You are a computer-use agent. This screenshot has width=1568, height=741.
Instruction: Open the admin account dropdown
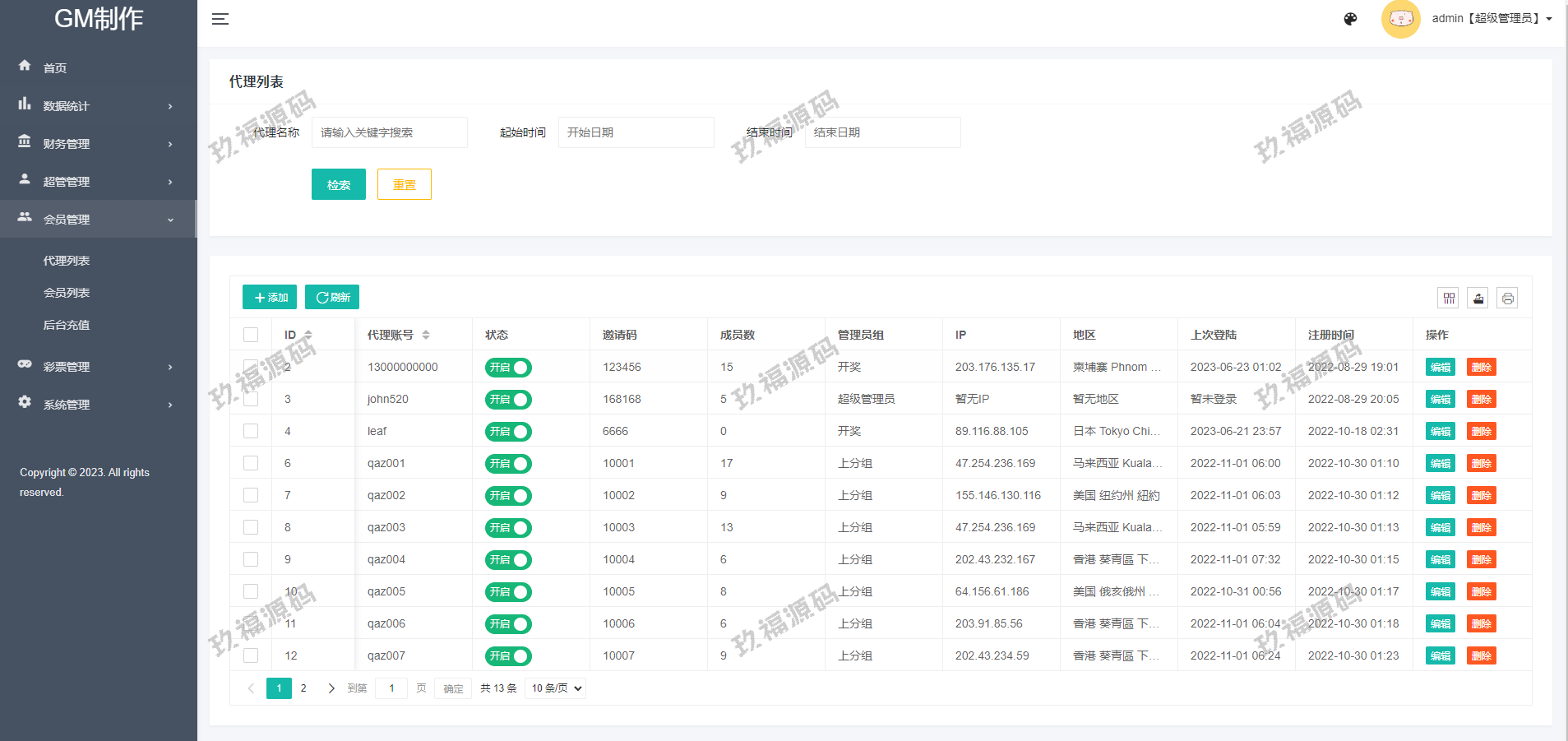pos(1492,19)
